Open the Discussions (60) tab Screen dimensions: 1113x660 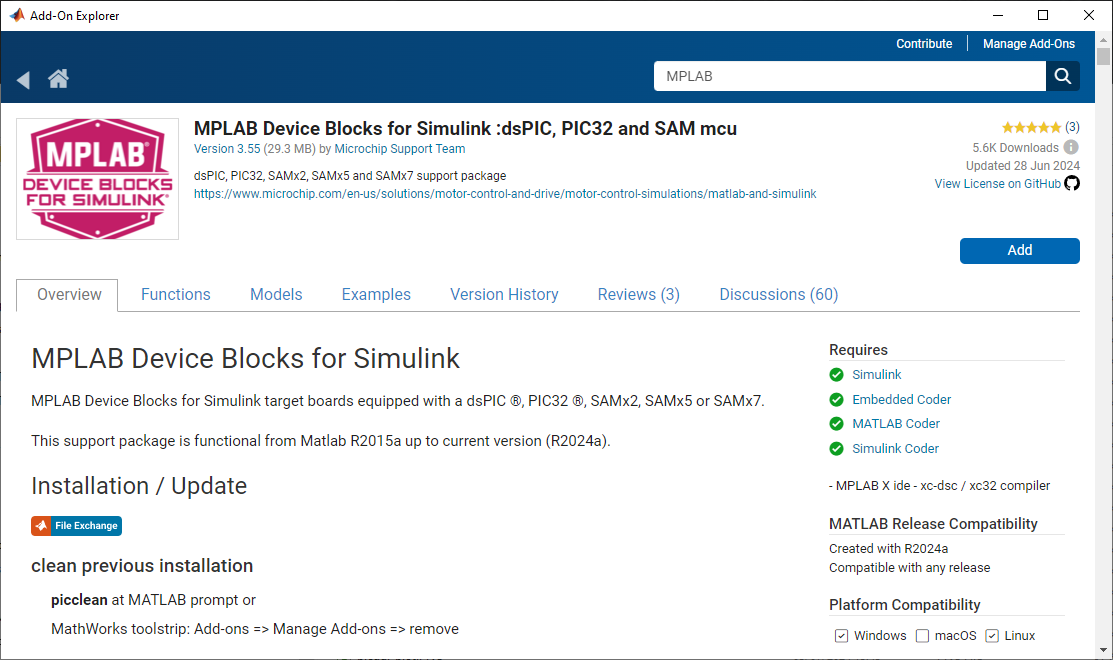tap(778, 295)
